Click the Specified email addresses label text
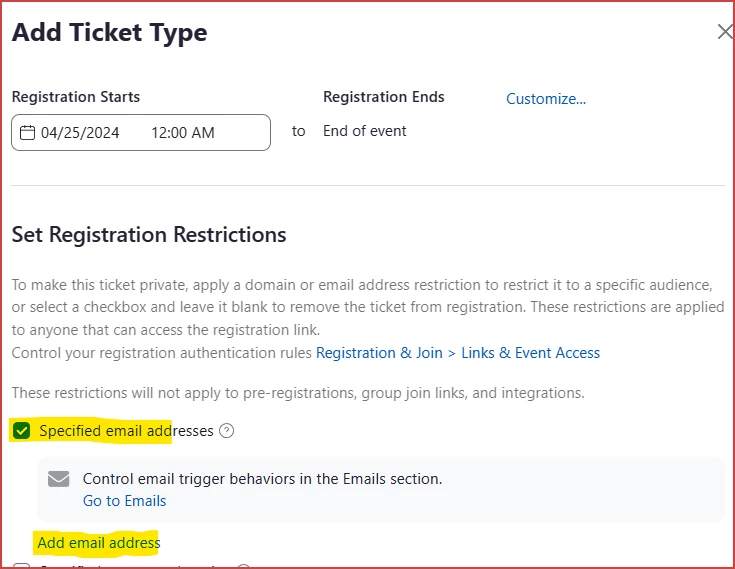The height and width of the screenshot is (569, 735). pos(127,431)
